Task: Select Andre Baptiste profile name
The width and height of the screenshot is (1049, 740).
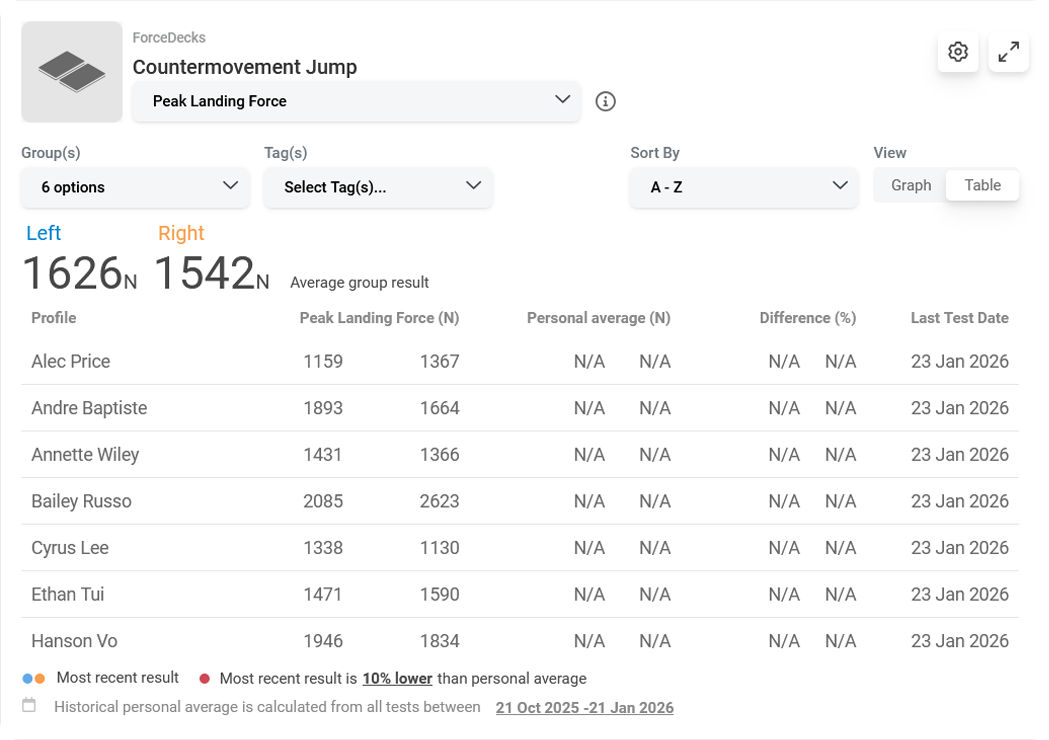Action: (x=89, y=408)
